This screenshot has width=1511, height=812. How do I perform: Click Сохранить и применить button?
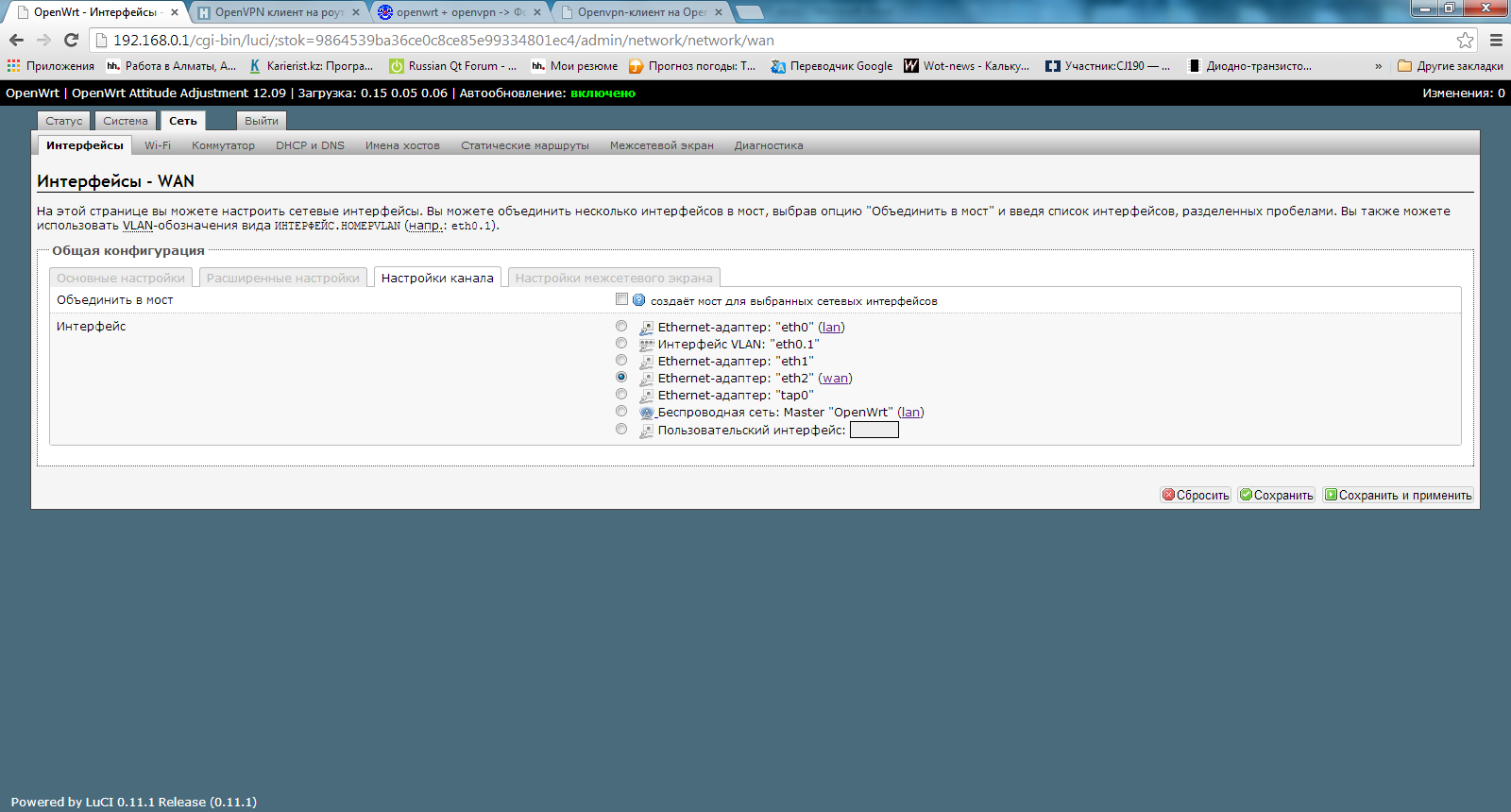coord(1398,495)
